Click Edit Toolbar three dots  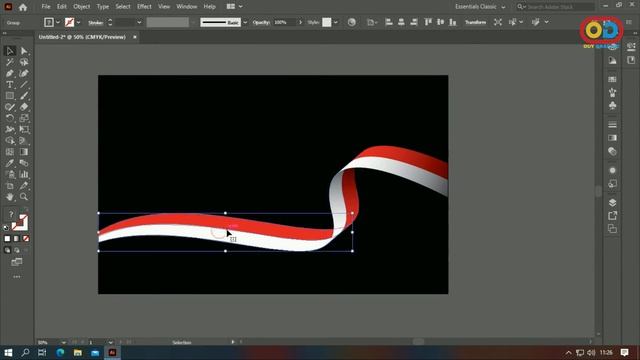pos(17,277)
